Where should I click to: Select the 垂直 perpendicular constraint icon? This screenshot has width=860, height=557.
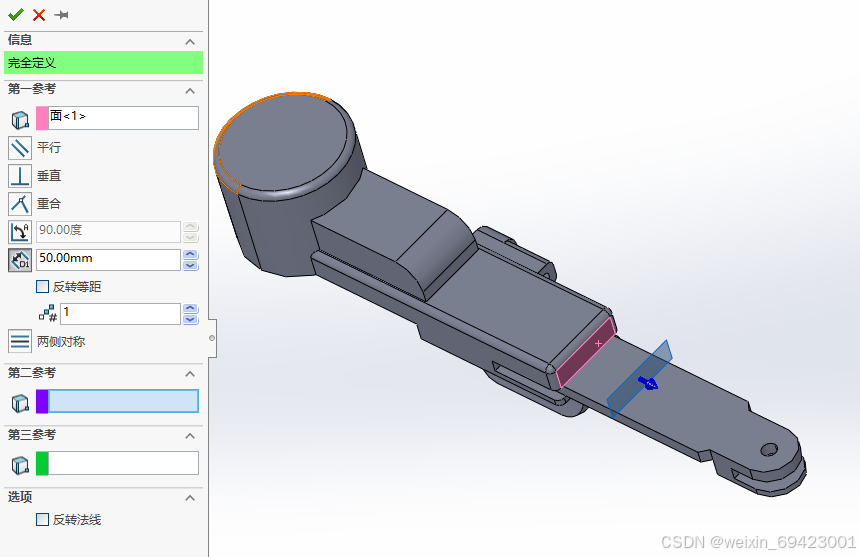pyautogui.click(x=20, y=175)
